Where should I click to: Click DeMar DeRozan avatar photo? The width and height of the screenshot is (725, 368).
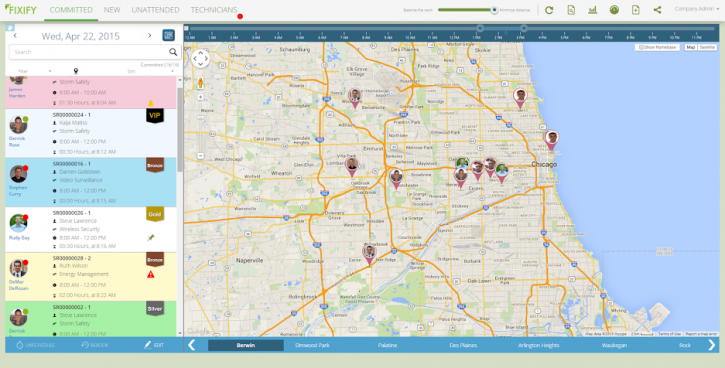tap(18, 268)
